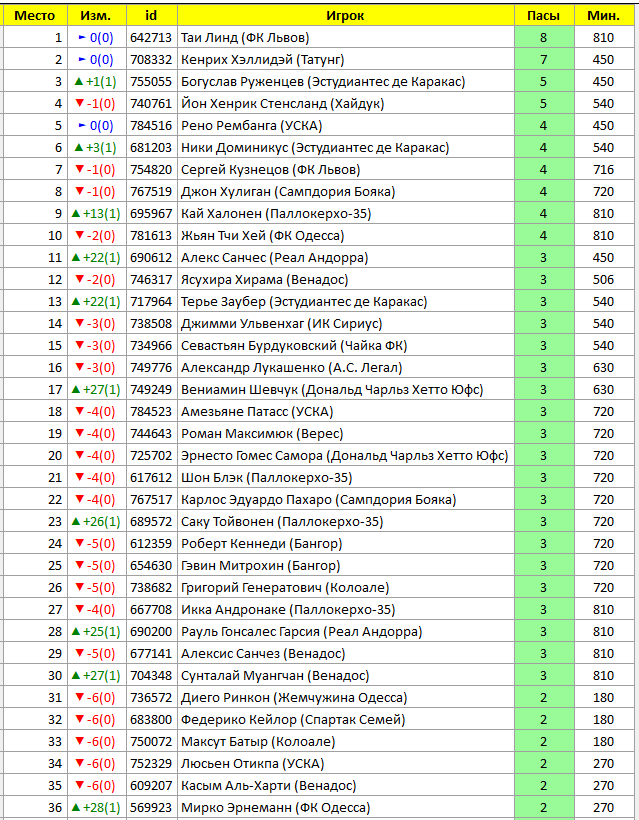Select Йон Хенрик Стенсланд (Хайдук) row
The width and height of the screenshot is (639, 820).
click(x=320, y=104)
